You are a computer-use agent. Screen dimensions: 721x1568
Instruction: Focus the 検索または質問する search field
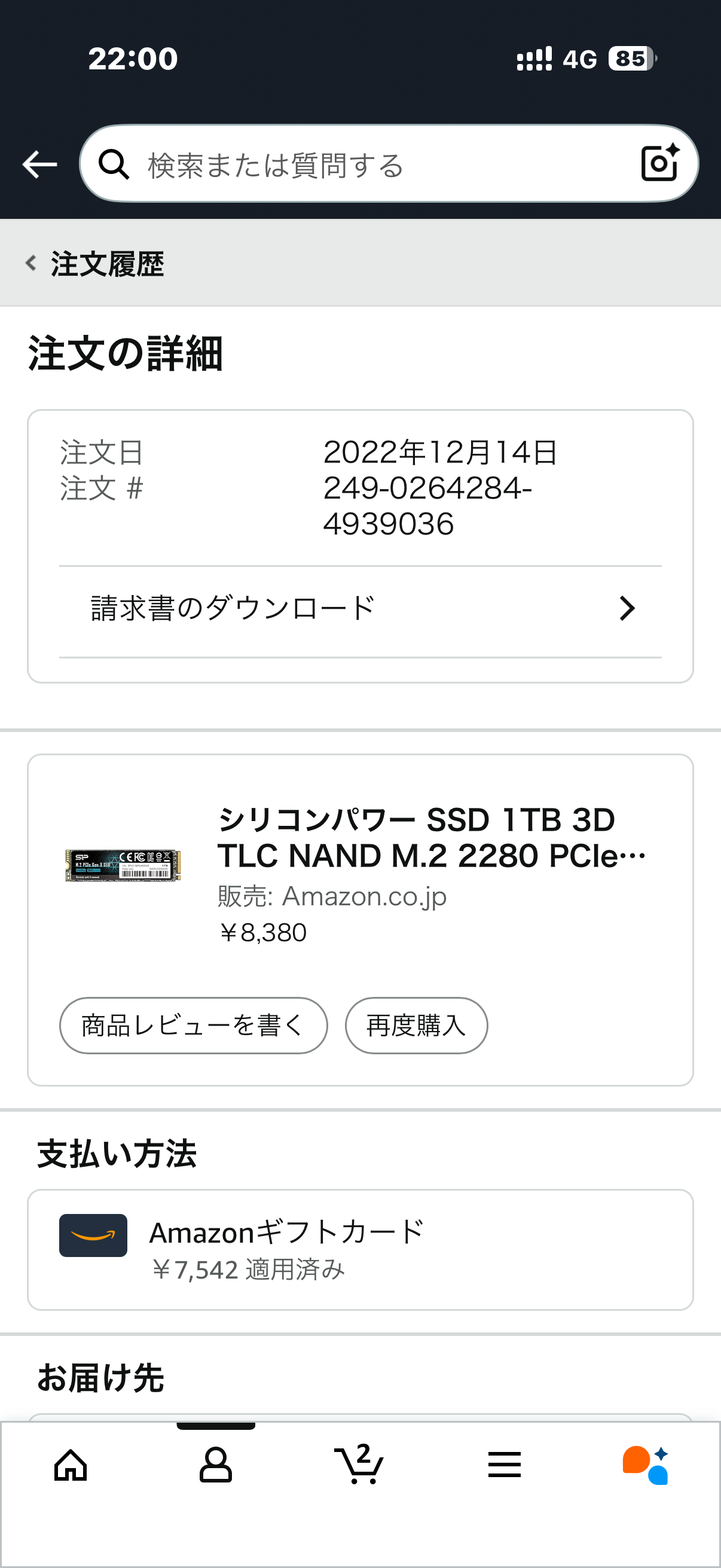point(377,164)
